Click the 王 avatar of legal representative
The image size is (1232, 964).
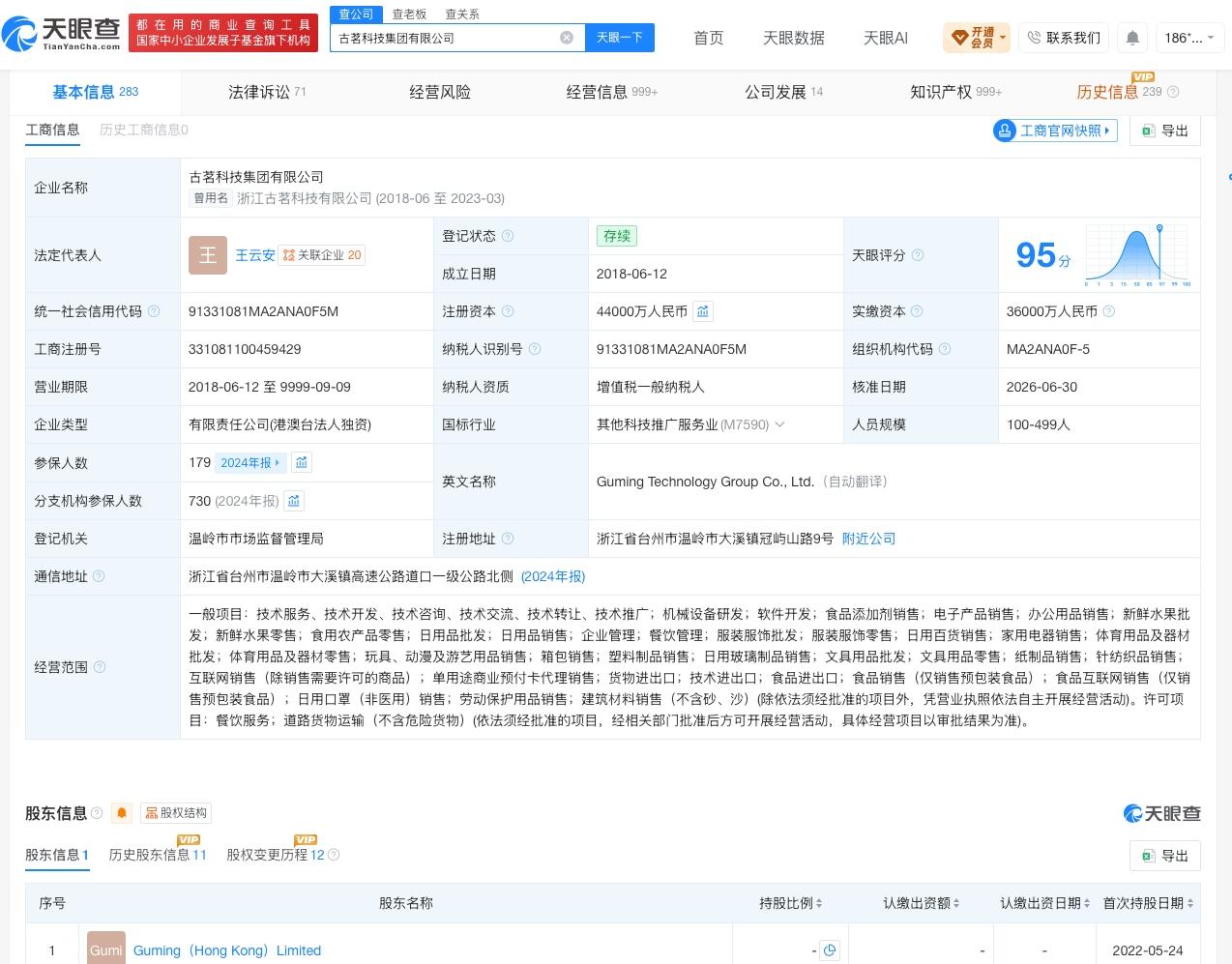tap(208, 255)
